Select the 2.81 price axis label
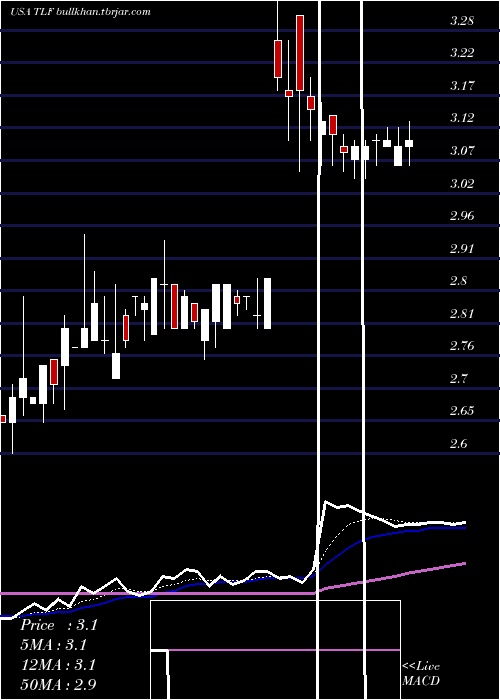The width and height of the screenshot is (500, 700). 462,313
